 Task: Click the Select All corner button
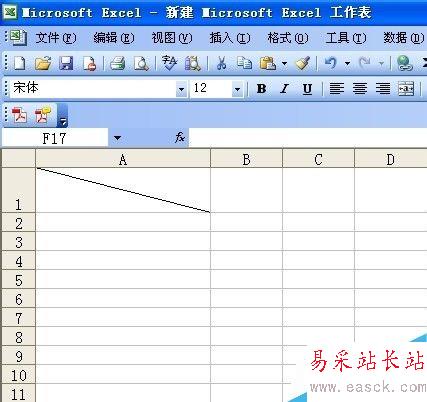[18, 158]
